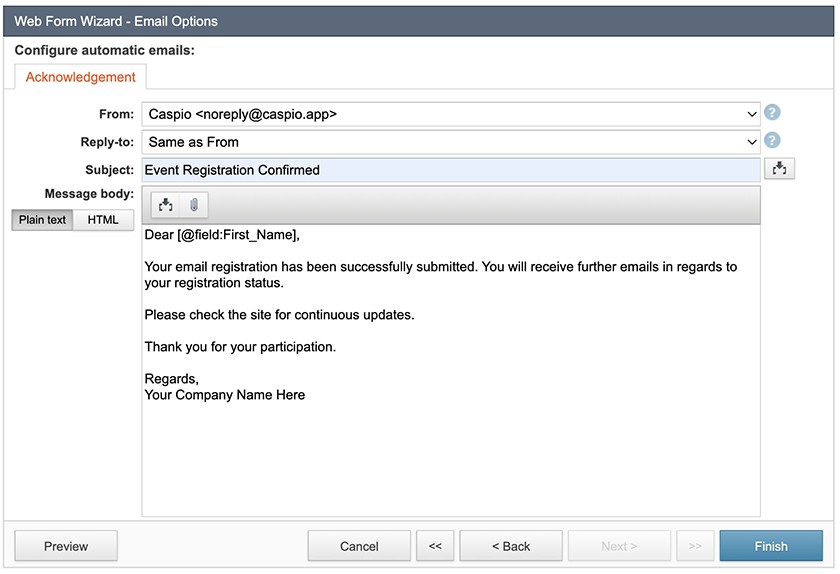Click the Finish button

(x=771, y=546)
